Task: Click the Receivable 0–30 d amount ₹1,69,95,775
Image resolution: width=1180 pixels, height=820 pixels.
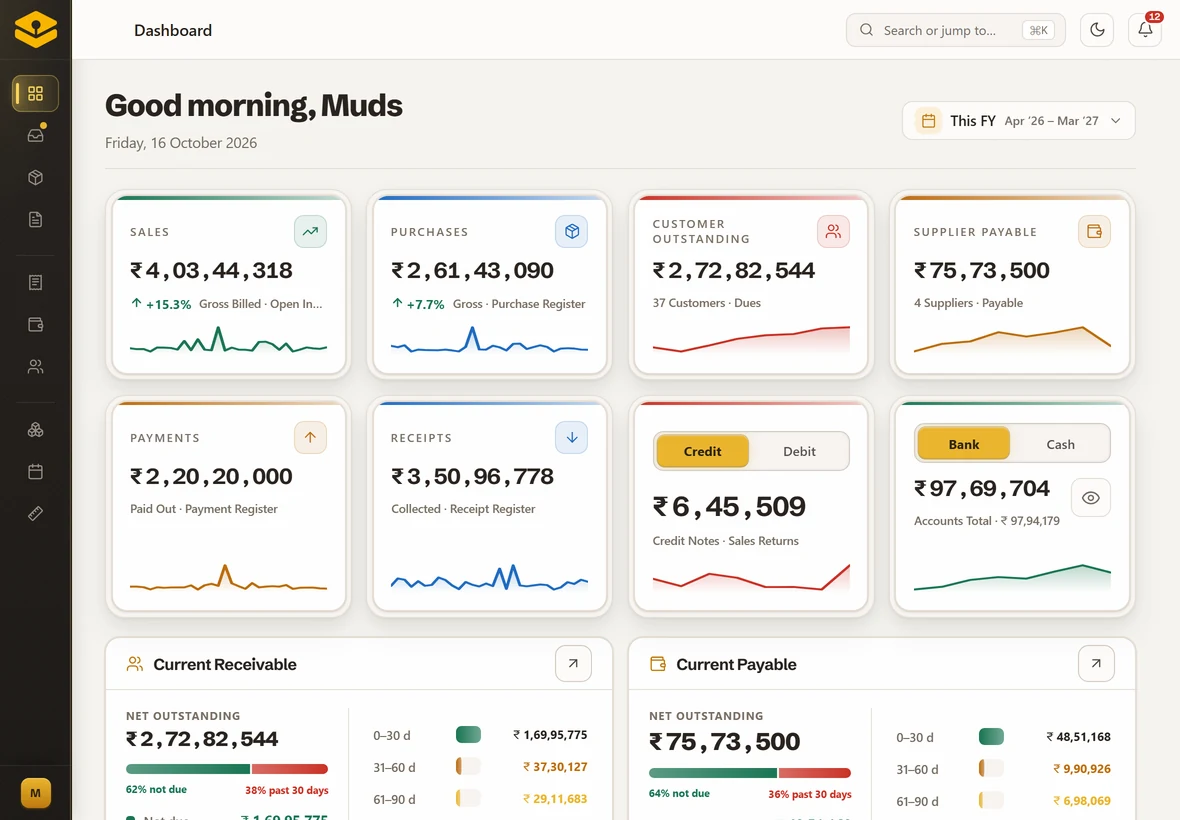Action: pos(550,735)
